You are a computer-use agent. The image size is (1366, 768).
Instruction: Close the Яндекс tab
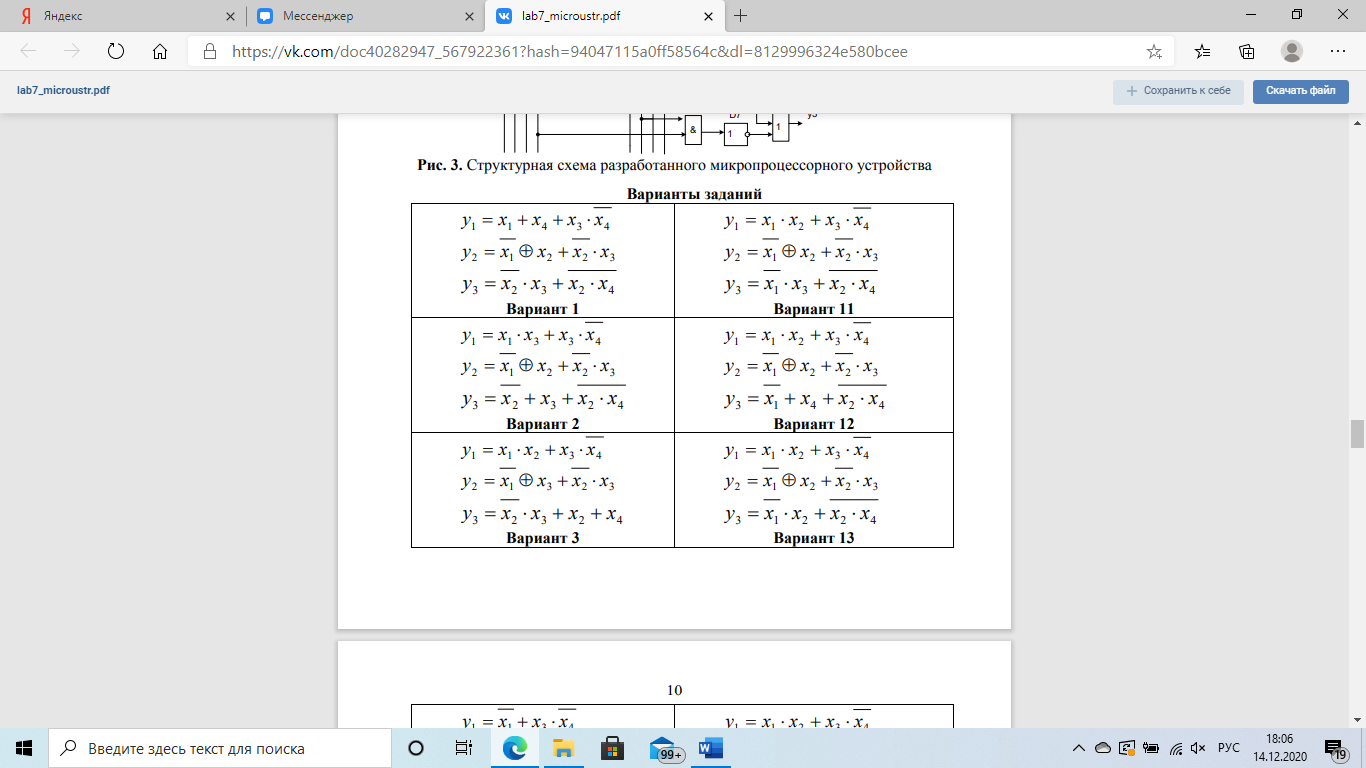[x=230, y=17]
